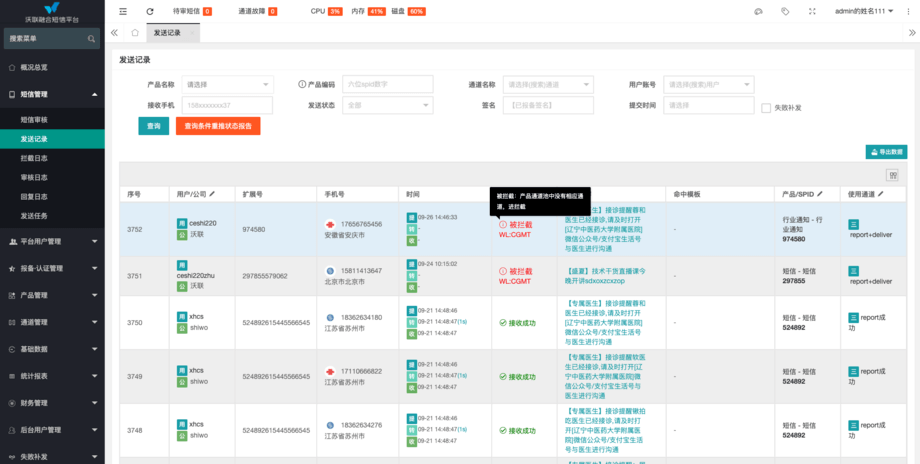The height and width of the screenshot is (464, 920).
Task: Click the pencil icon next to 使用通道 header
Action: click(881, 194)
